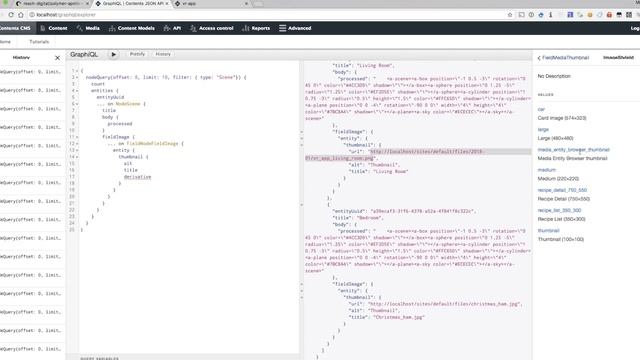
Task: Close the History panel
Action: [x=57, y=58]
